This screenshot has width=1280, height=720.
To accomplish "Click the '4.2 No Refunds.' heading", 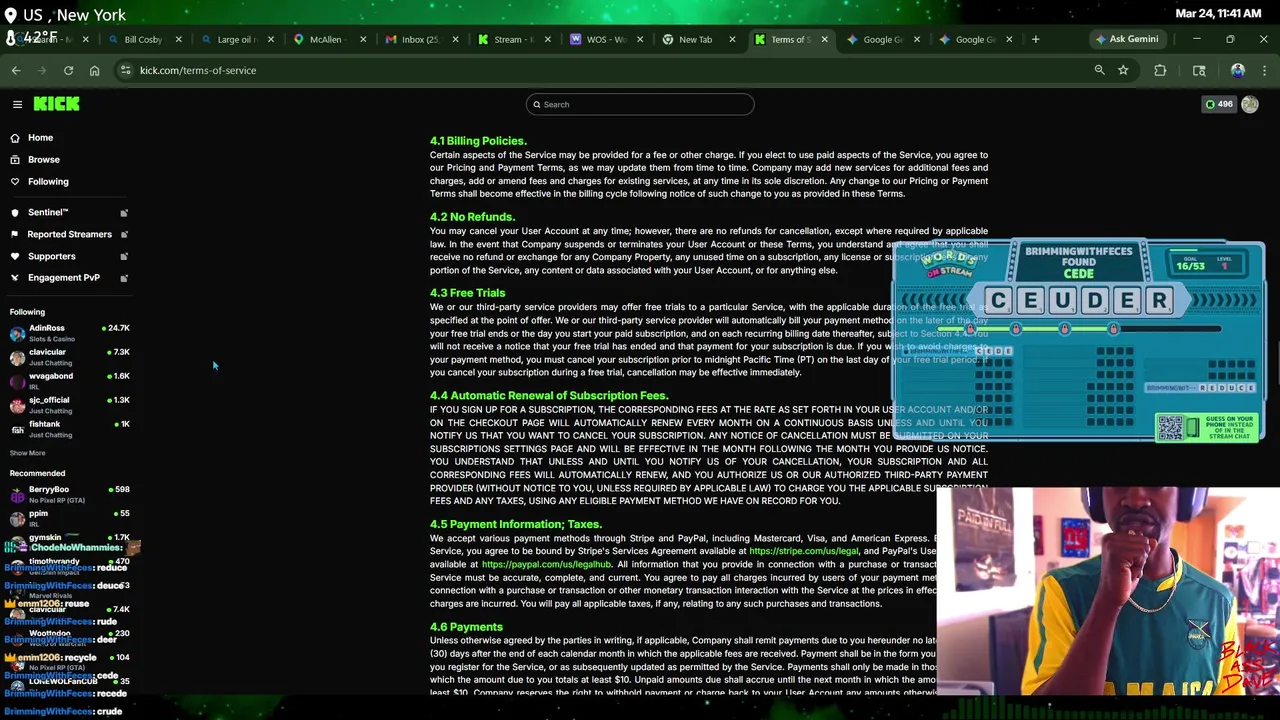I will pos(472,217).
